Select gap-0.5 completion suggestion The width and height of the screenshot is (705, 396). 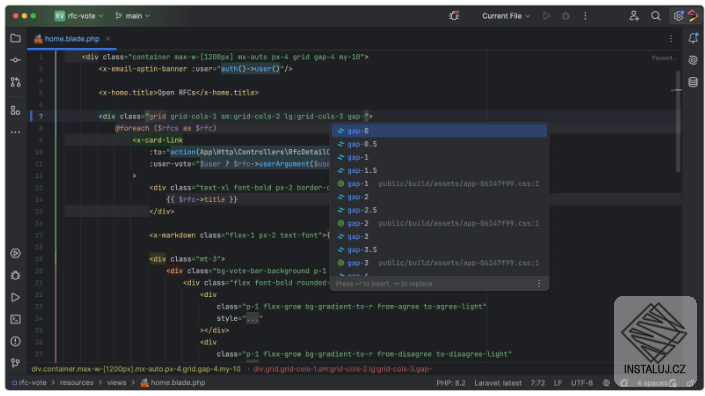click(439, 144)
